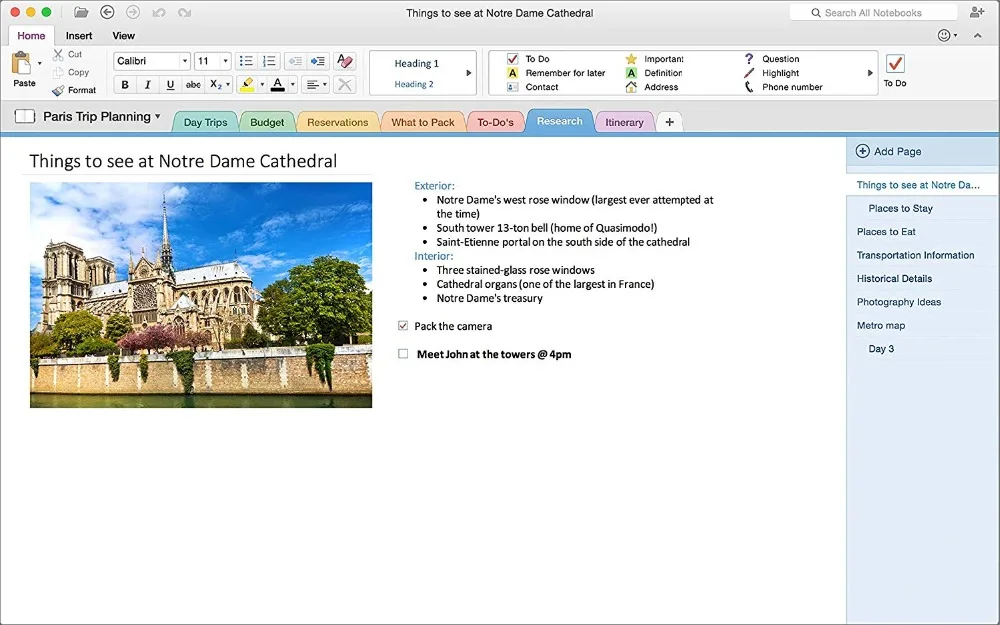This screenshot has width=1000, height=625.
Task: Open the Itinerary section tab
Action: click(x=625, y=122)
